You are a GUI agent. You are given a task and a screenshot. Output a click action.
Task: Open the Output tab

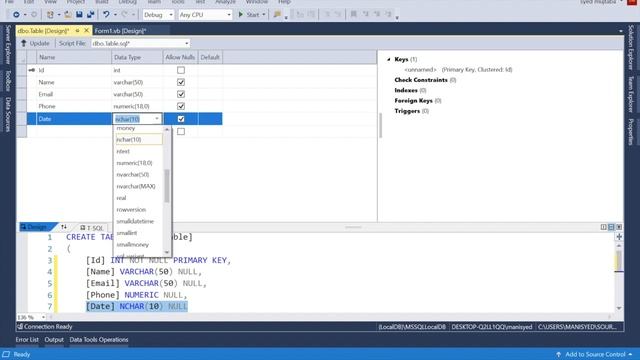point(54,340)
